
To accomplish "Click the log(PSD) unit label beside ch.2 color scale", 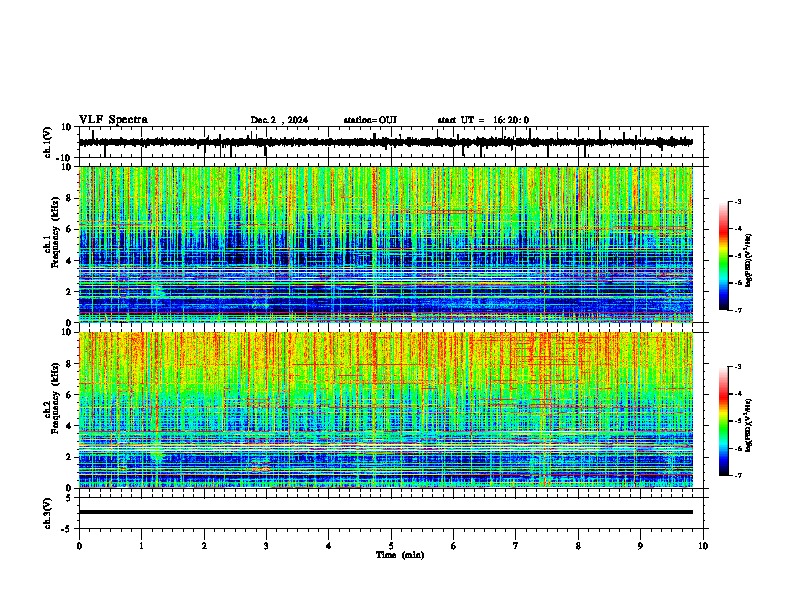I will (749, 425).
